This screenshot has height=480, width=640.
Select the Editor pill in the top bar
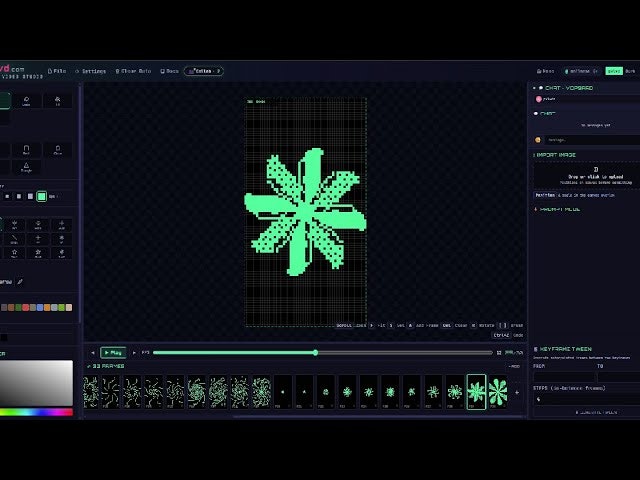(204, 71)
